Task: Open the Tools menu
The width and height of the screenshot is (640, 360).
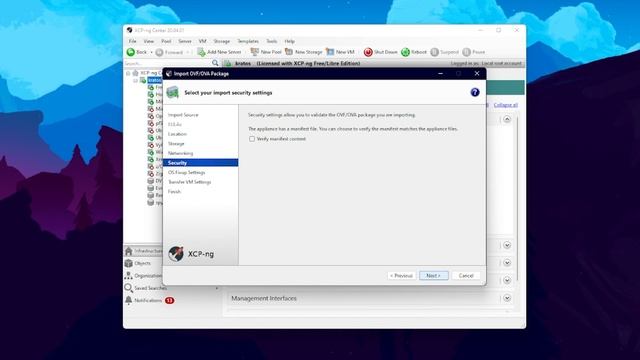Action: pos(271,41)
